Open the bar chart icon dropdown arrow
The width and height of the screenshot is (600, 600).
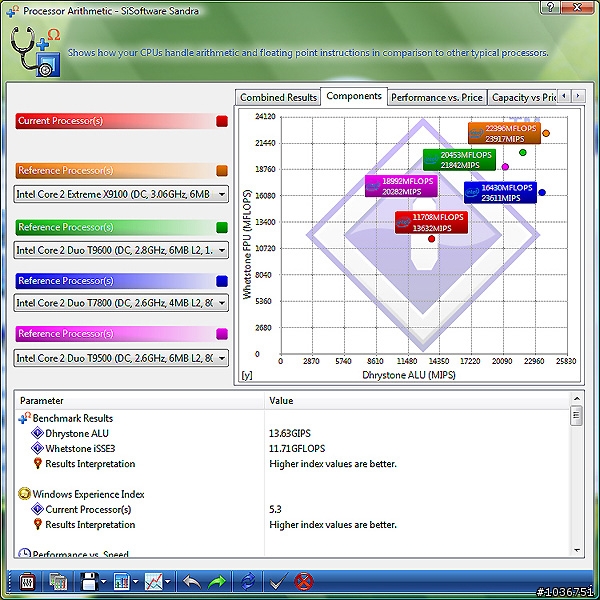tap(135, 582)
